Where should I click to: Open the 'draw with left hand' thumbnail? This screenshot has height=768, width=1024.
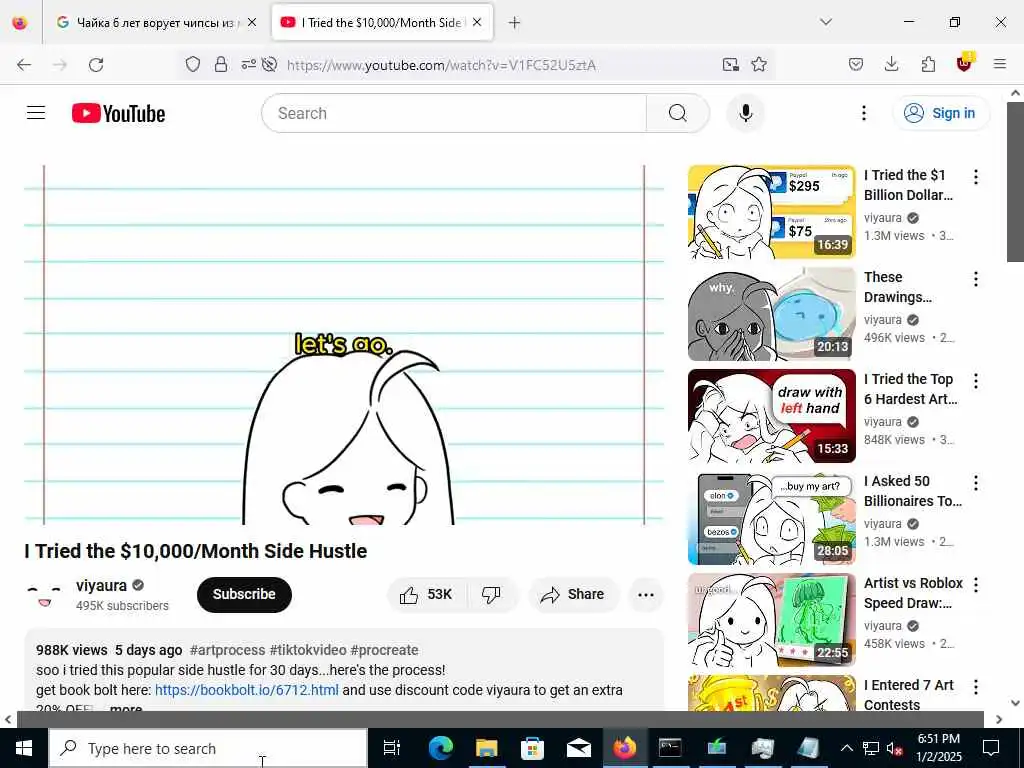pos(771,416)
